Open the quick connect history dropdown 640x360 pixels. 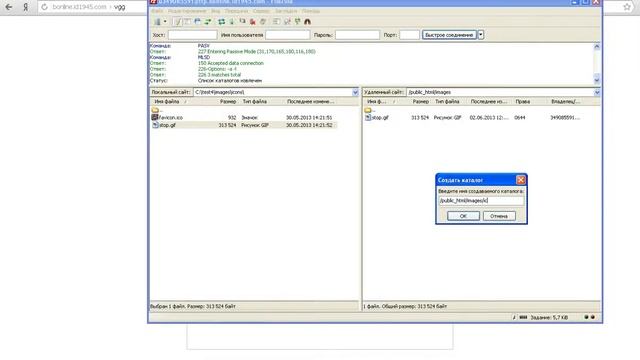pyautogui.click(x=481, y=35)
